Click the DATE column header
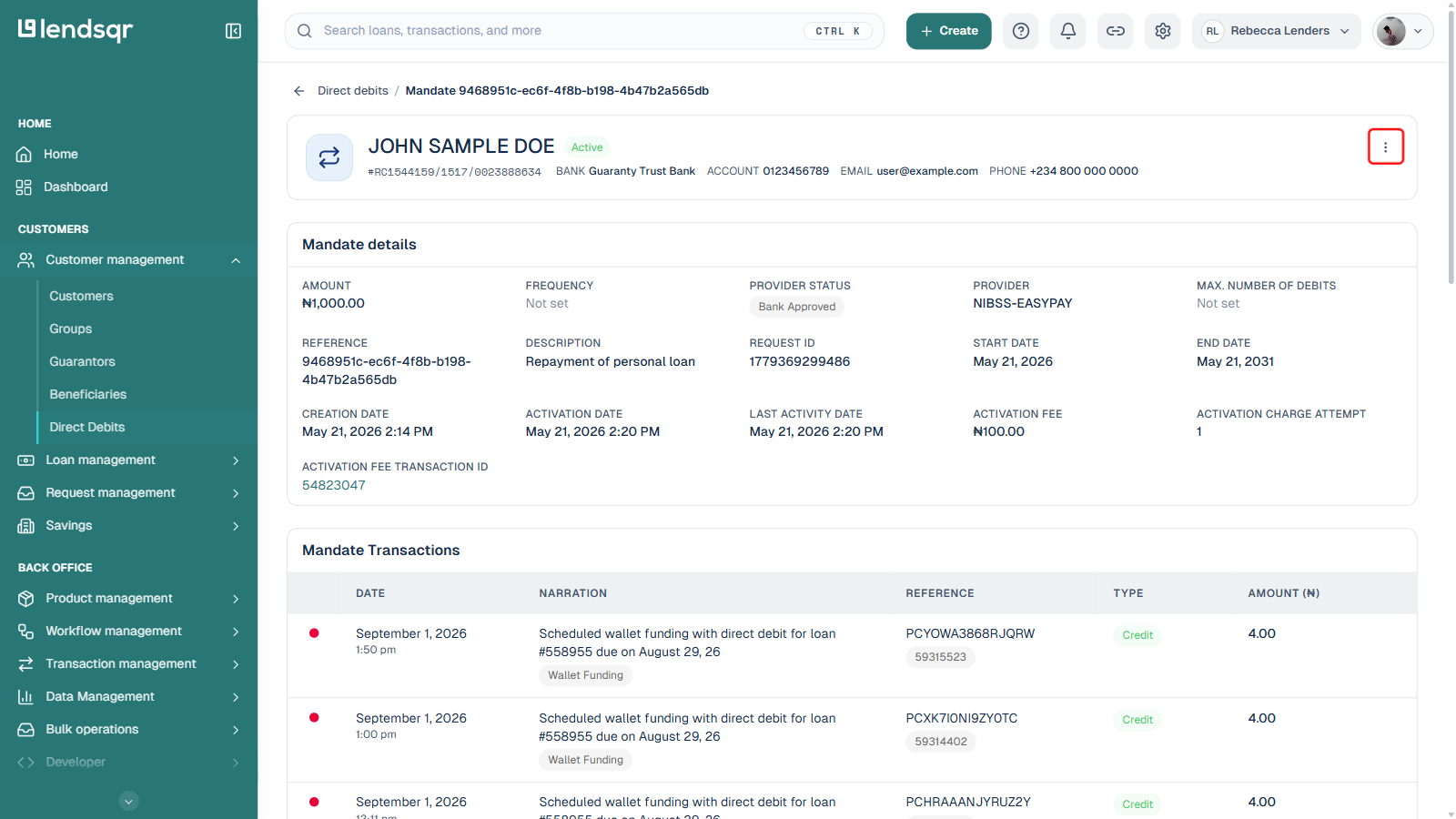The width and height of the screenshot is (1456, 819). pyautogui.click(x=370, y=593)
